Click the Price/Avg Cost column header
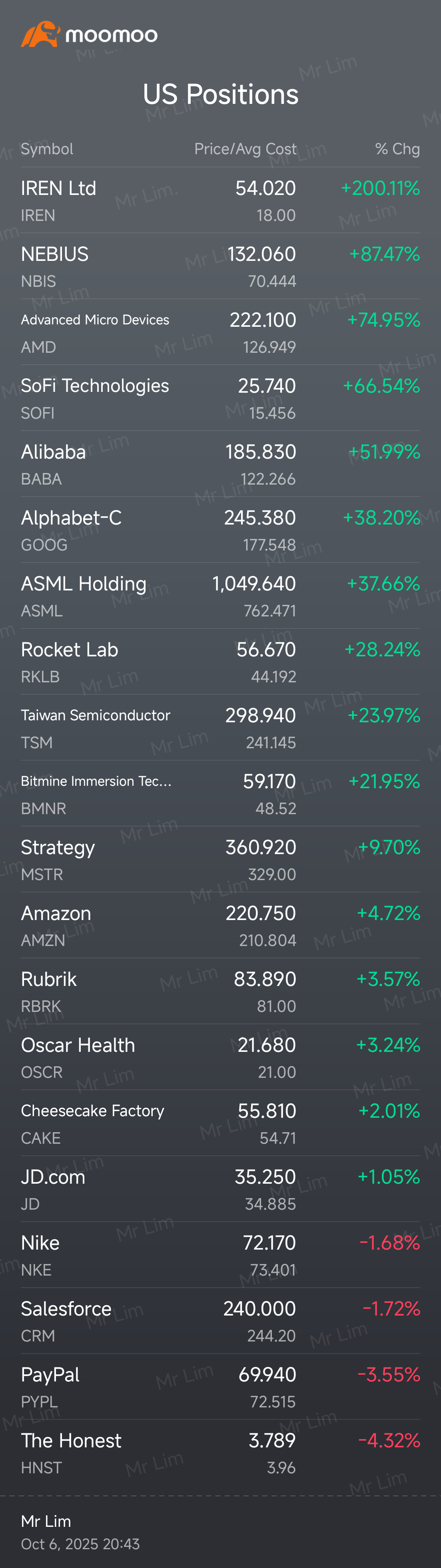This screenshot has height=1568, width=441. click(245, 149)
